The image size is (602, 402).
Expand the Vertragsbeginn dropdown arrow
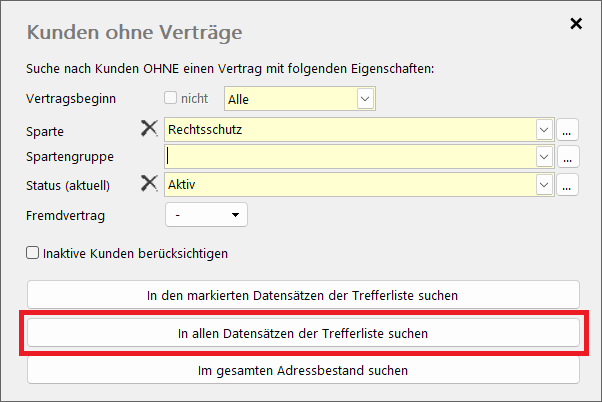point(365,99)
